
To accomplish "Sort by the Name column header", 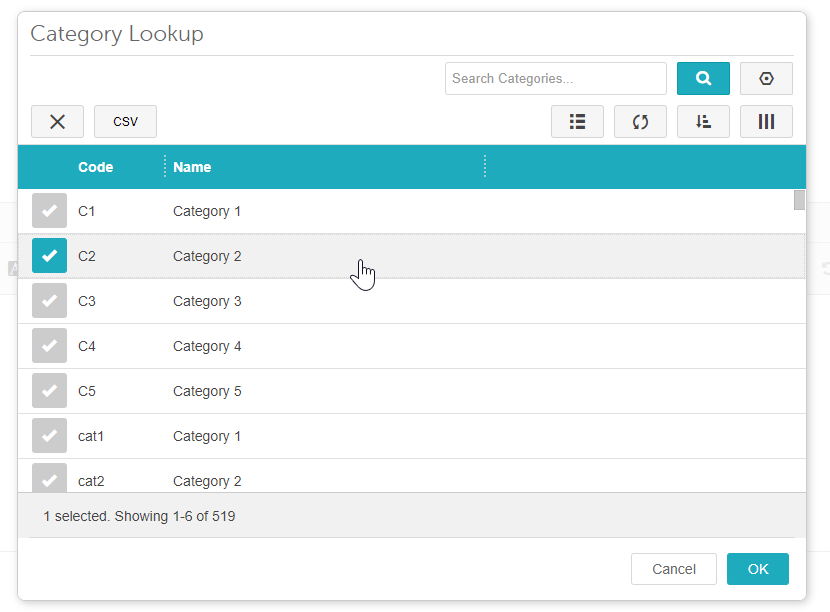I will coord(192,167).
